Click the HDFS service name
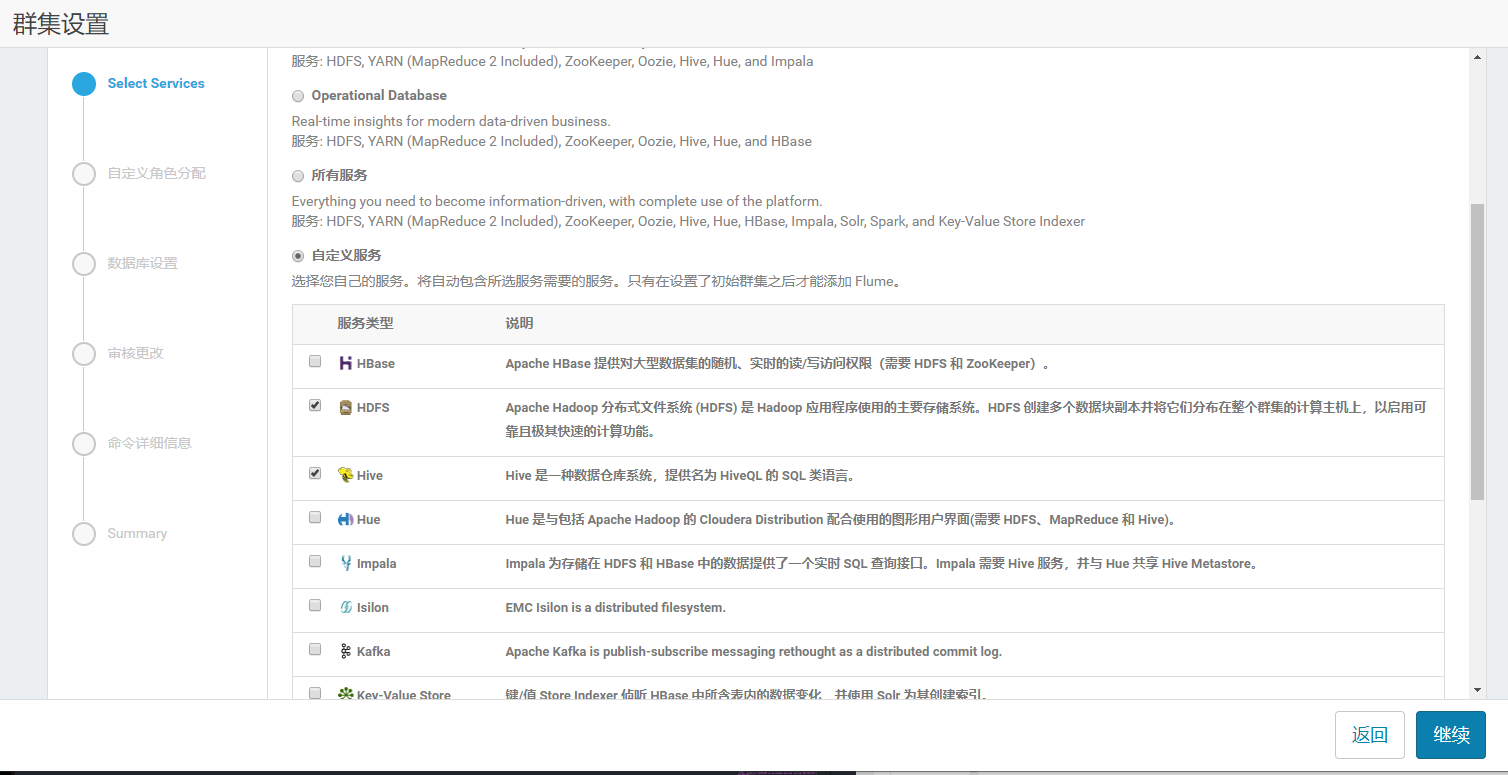 373,408
